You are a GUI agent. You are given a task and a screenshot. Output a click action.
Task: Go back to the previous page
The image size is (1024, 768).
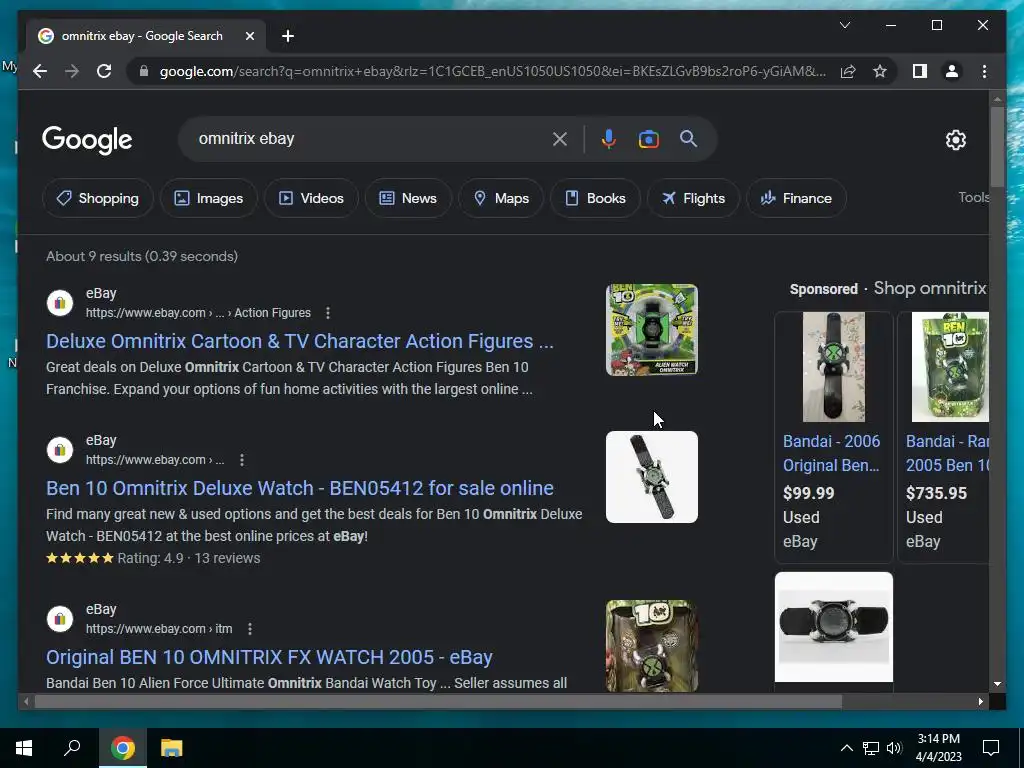40,71
